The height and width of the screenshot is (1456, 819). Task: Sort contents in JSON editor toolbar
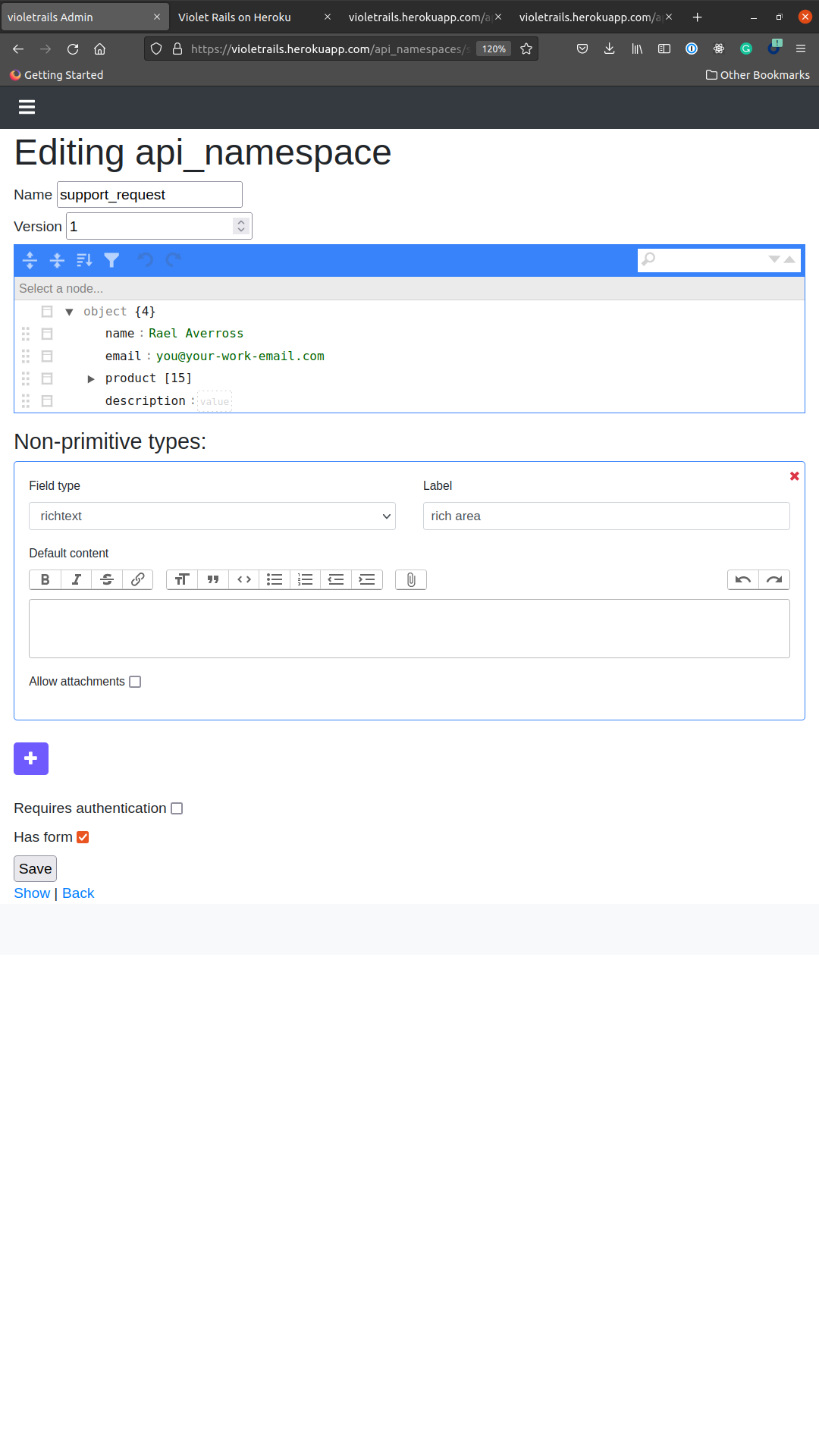(84, 260)
